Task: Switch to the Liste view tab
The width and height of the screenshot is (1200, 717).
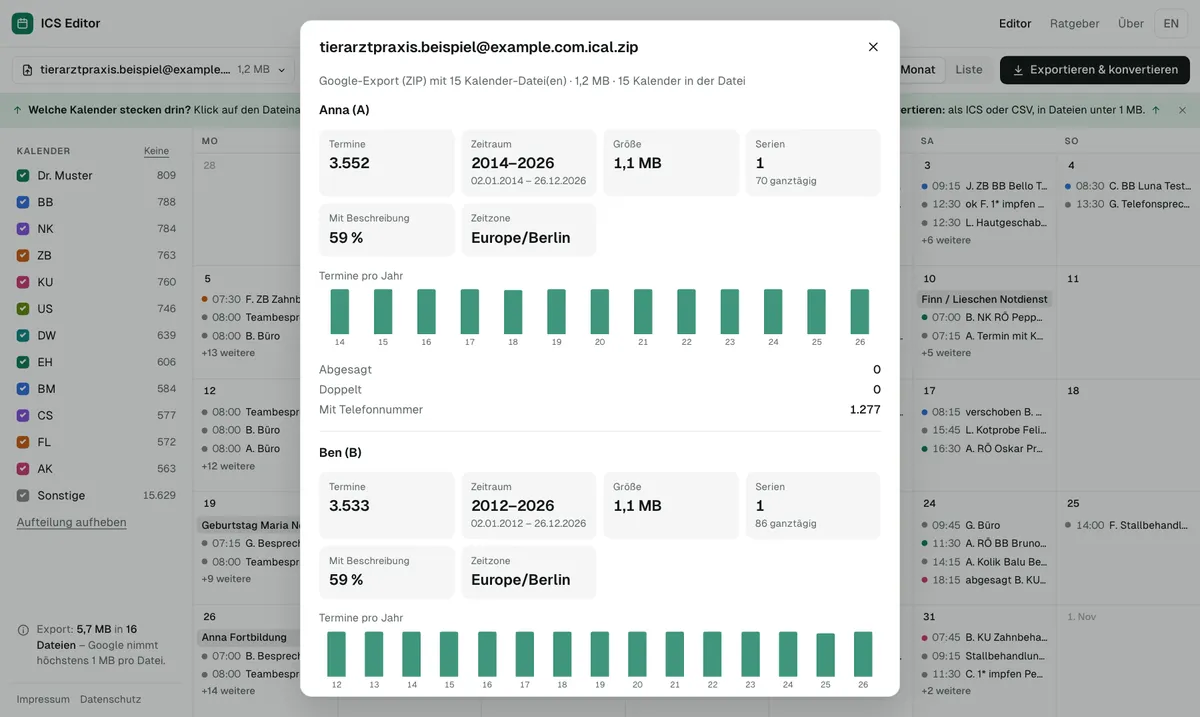Action: pos(969,70)
